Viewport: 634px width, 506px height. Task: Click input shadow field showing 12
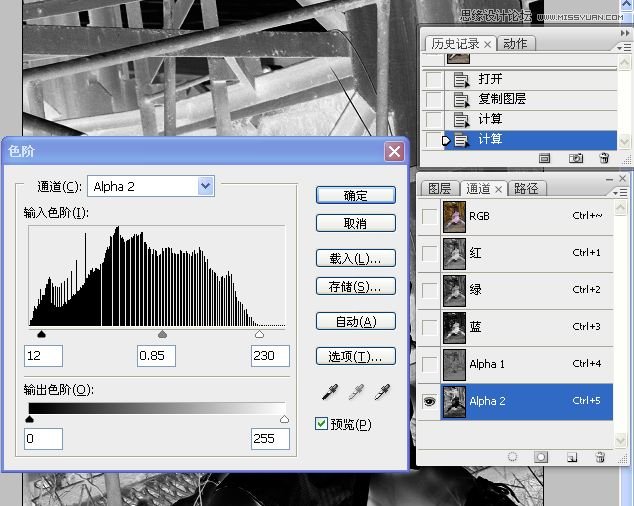[x=43, y=356]
